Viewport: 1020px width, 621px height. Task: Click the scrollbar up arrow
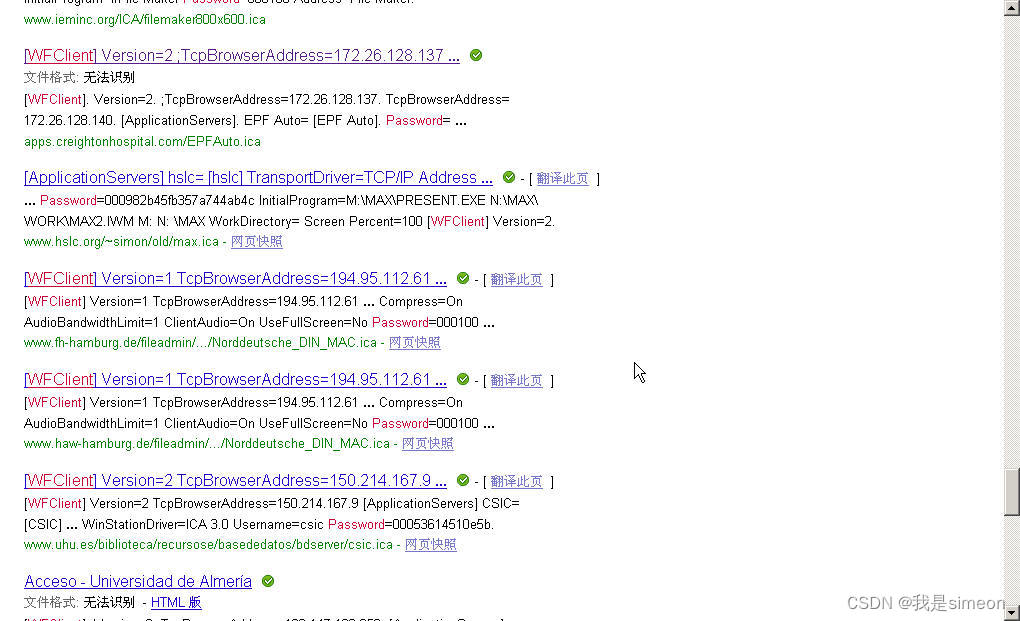tap(1012, 8)
